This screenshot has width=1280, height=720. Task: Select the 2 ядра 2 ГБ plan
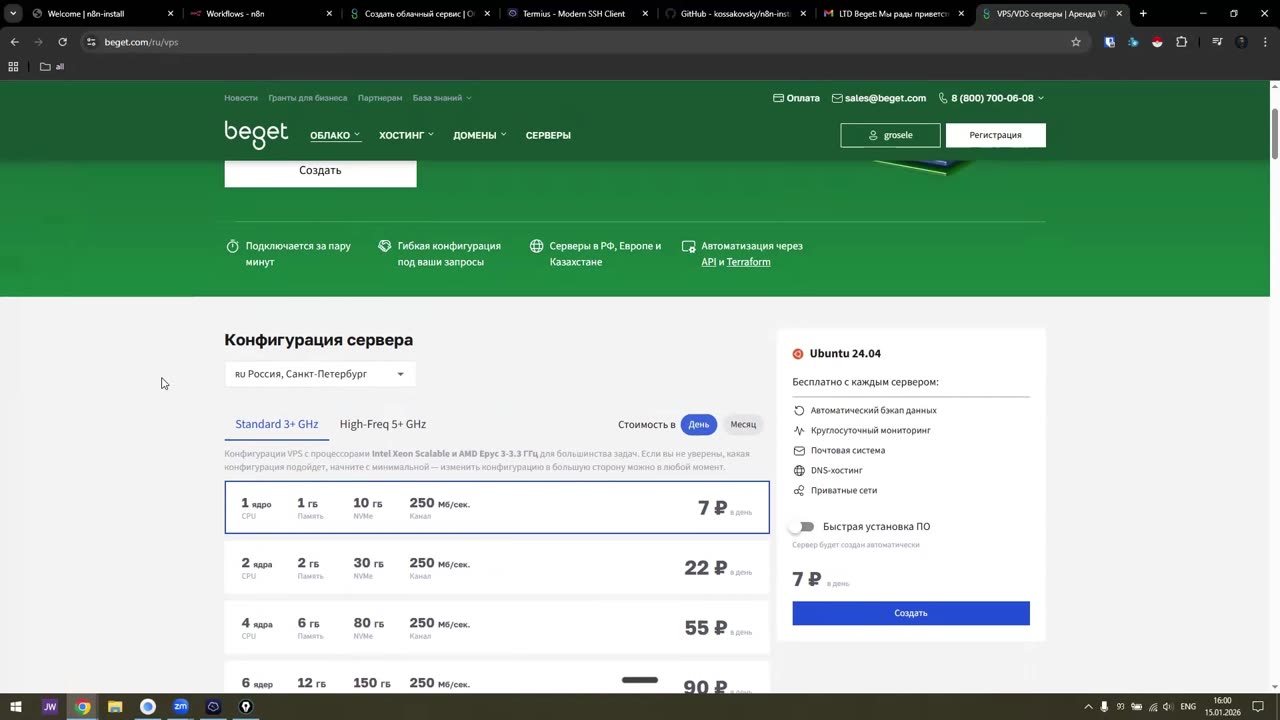pyautogui.click(x=497, y=567)
